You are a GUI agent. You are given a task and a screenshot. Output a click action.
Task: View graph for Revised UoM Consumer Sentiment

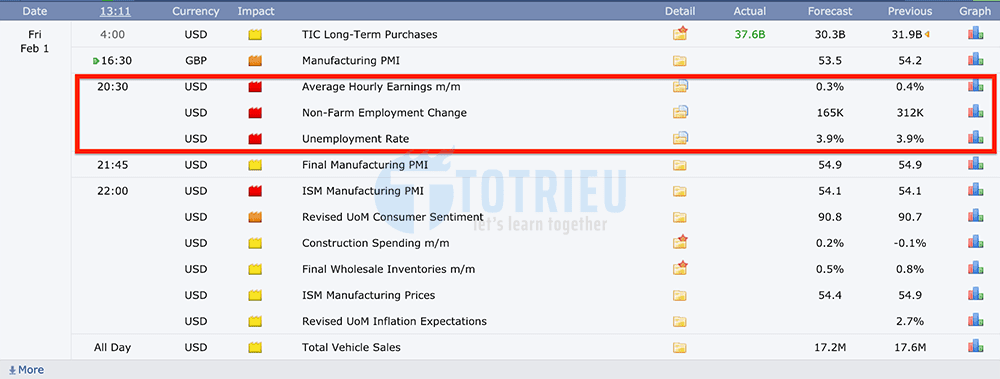click(975, 216)
